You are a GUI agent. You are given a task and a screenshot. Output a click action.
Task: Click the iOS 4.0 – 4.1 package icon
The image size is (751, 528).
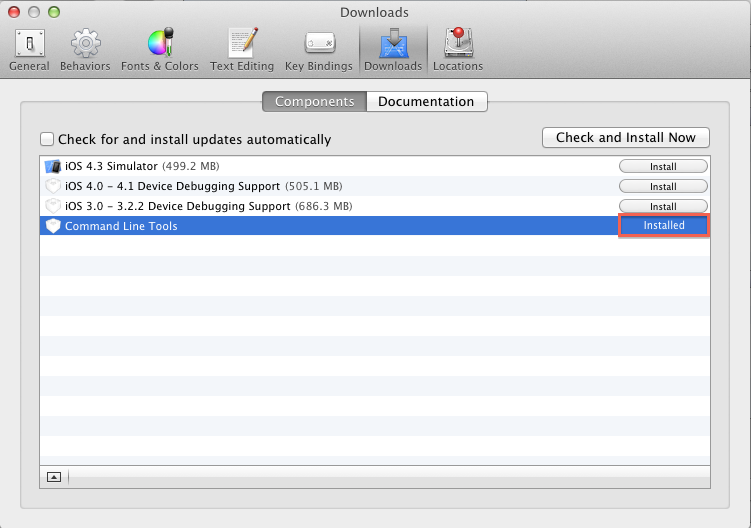coord(53,186)
